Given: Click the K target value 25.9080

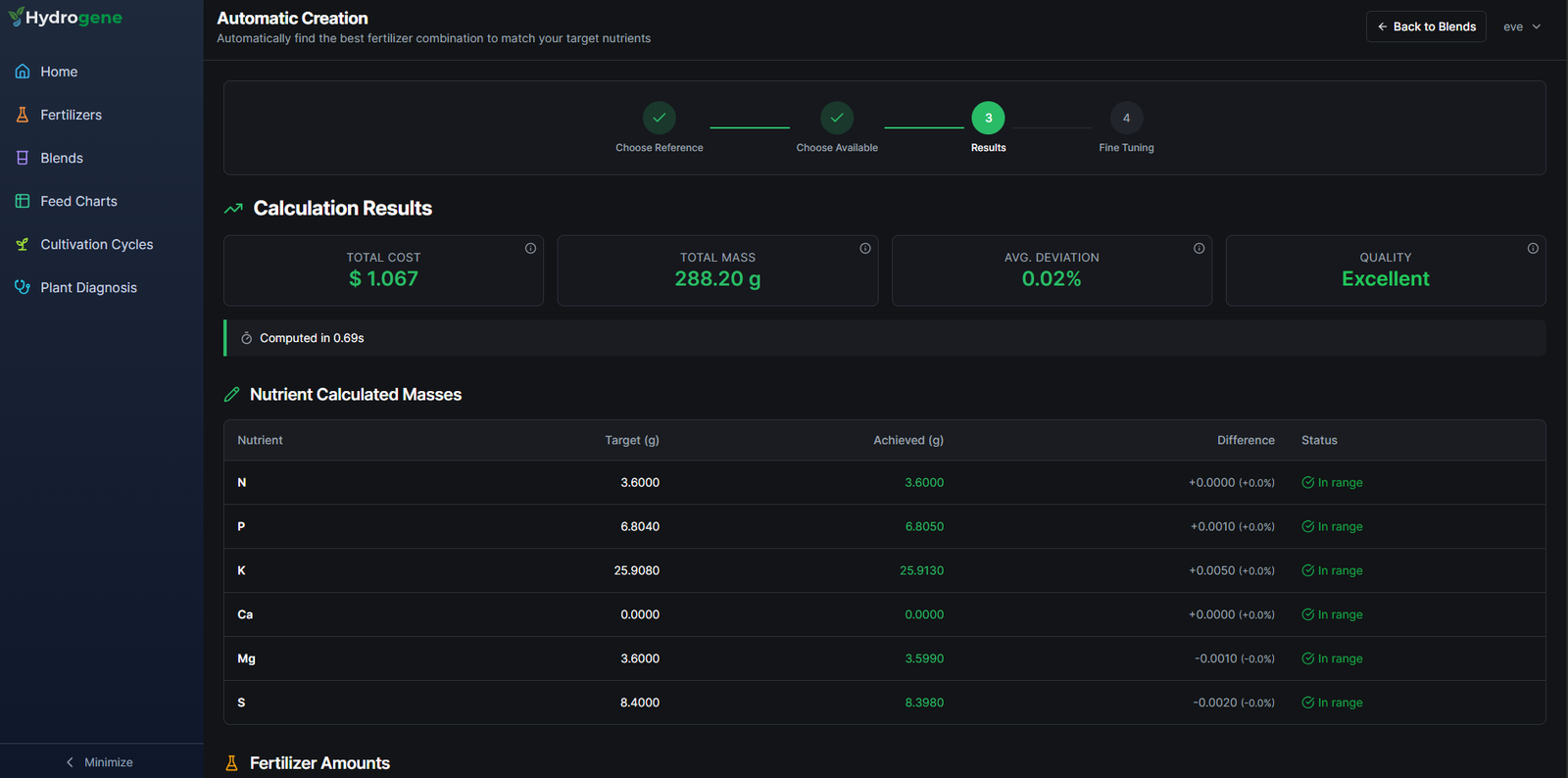Looking at the screenshot, I should 637,571.
